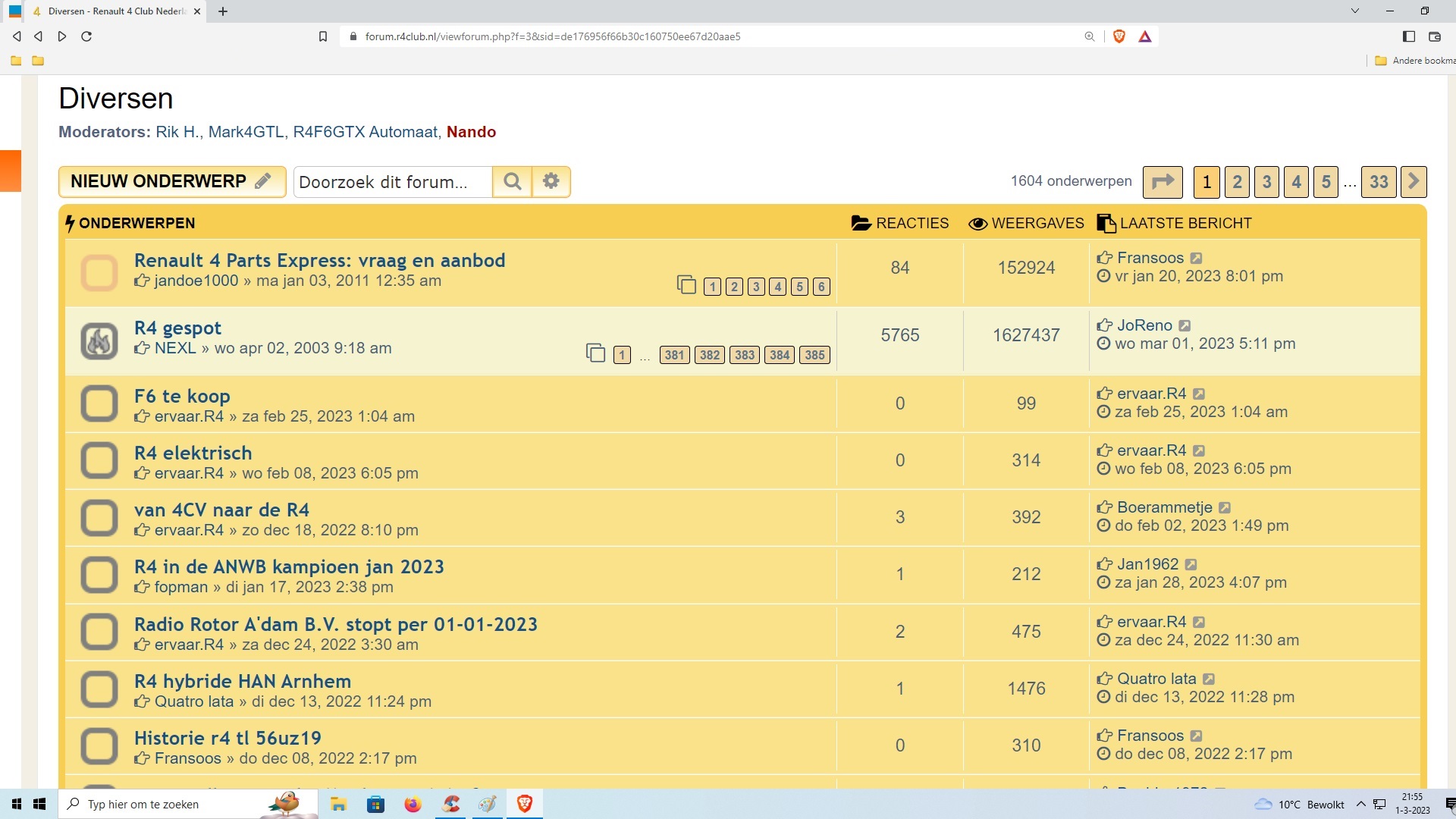Screen dimensions: 1456x819
Task: Click in the Doorzoek dit forum field
Action: [x=392, y=182]
